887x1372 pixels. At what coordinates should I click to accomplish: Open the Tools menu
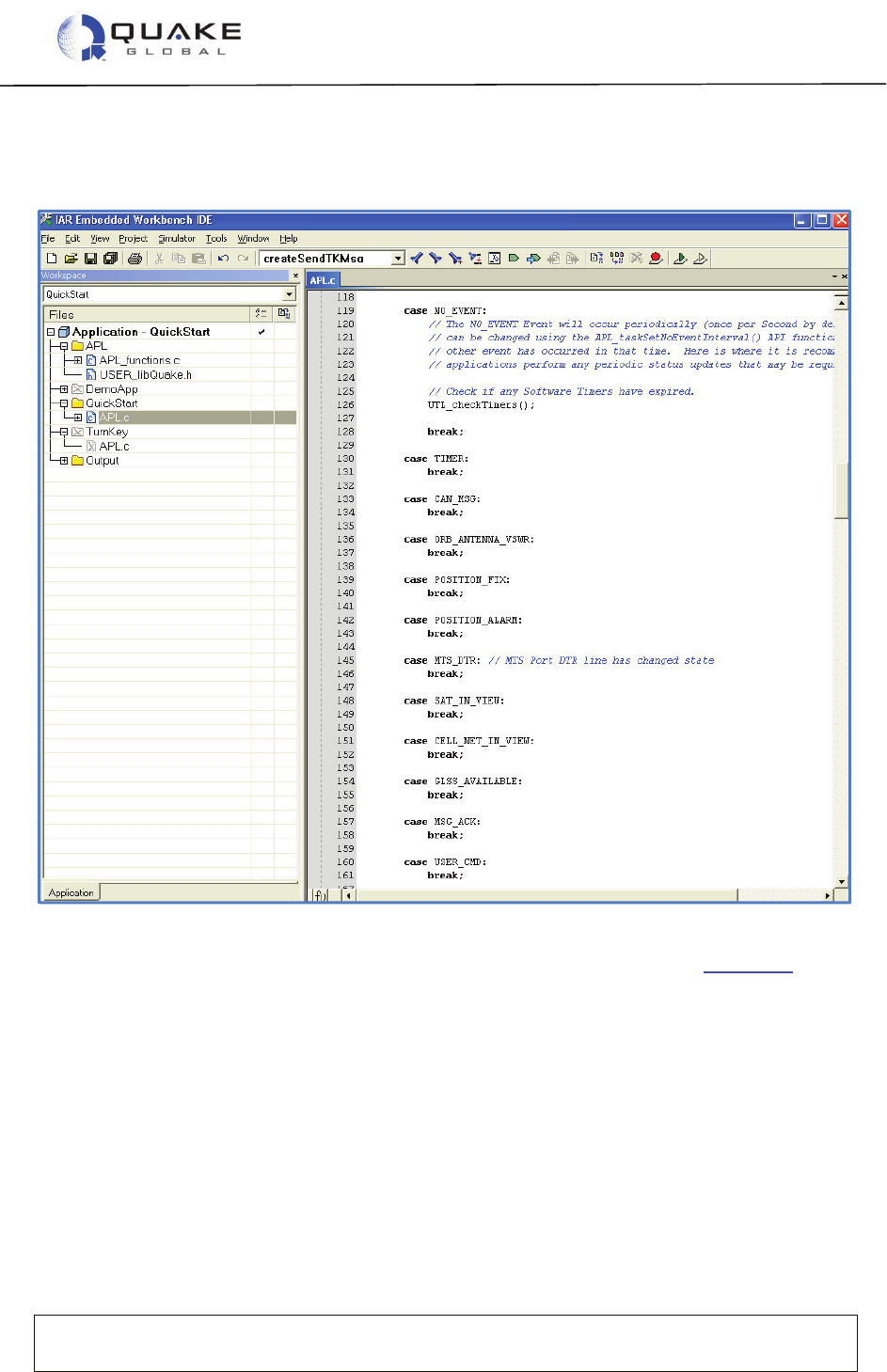coord(216,239)
